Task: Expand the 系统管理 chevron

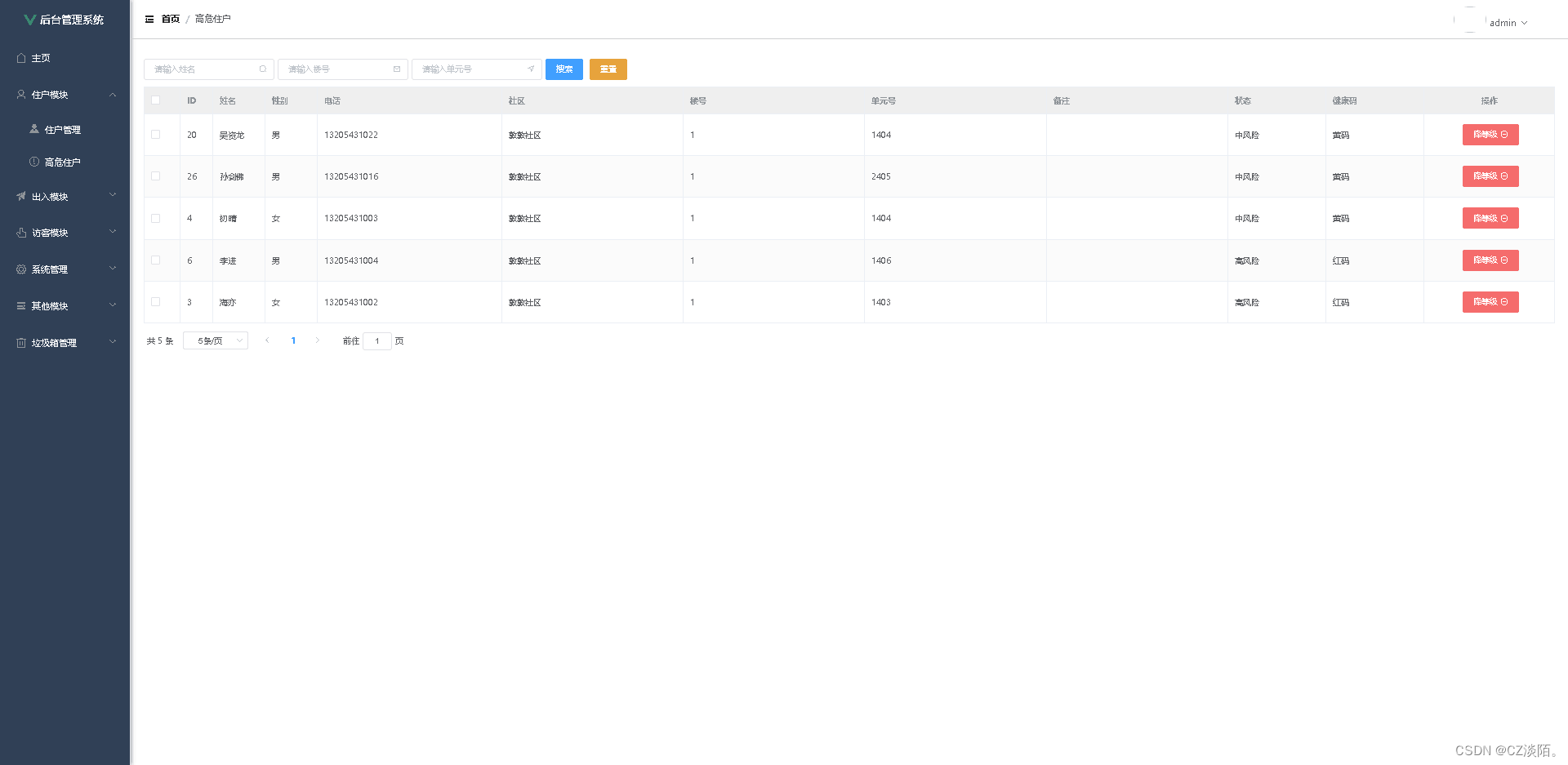Action: pyautogui.click(x=113, y=269)
